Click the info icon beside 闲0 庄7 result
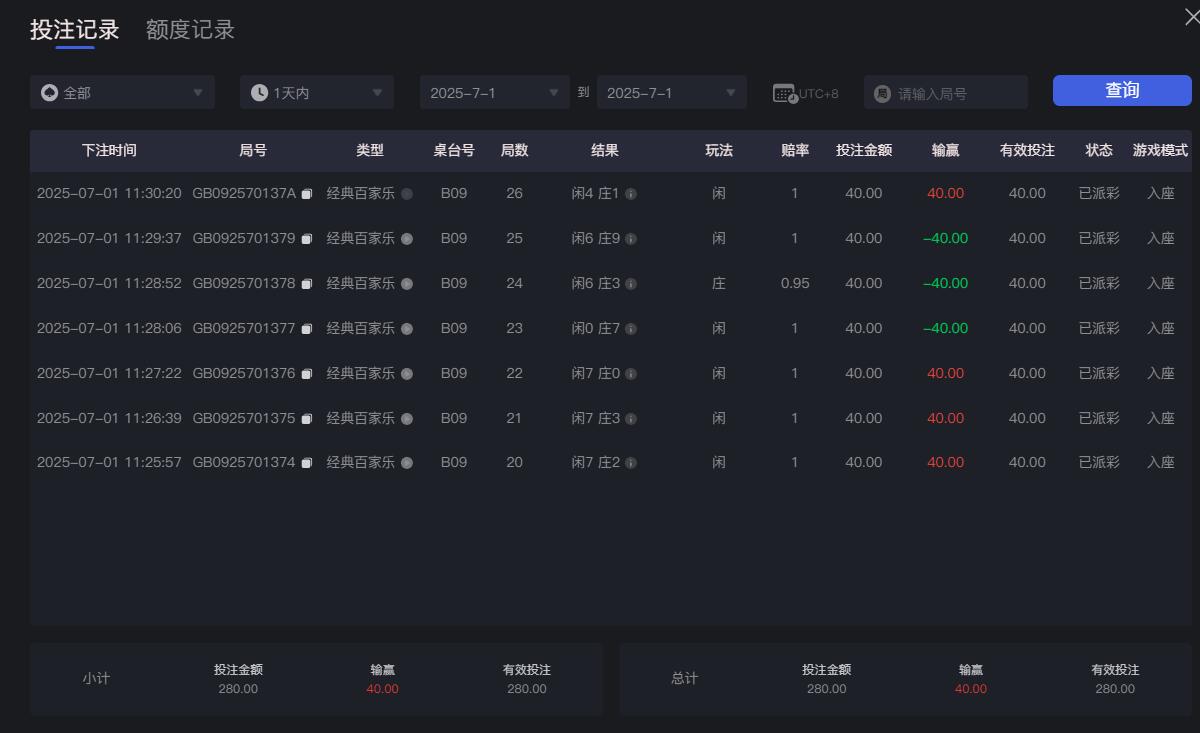 click(629, 328)
